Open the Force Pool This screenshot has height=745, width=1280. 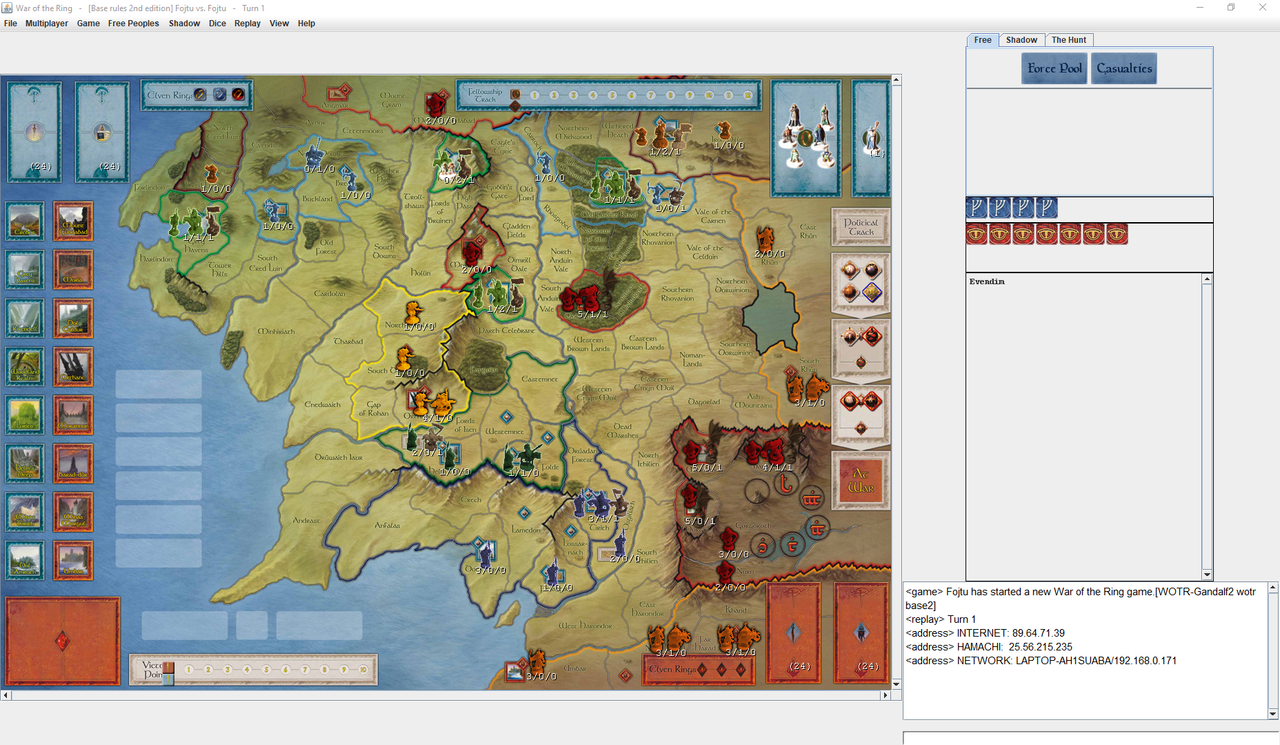point(1055,68)
